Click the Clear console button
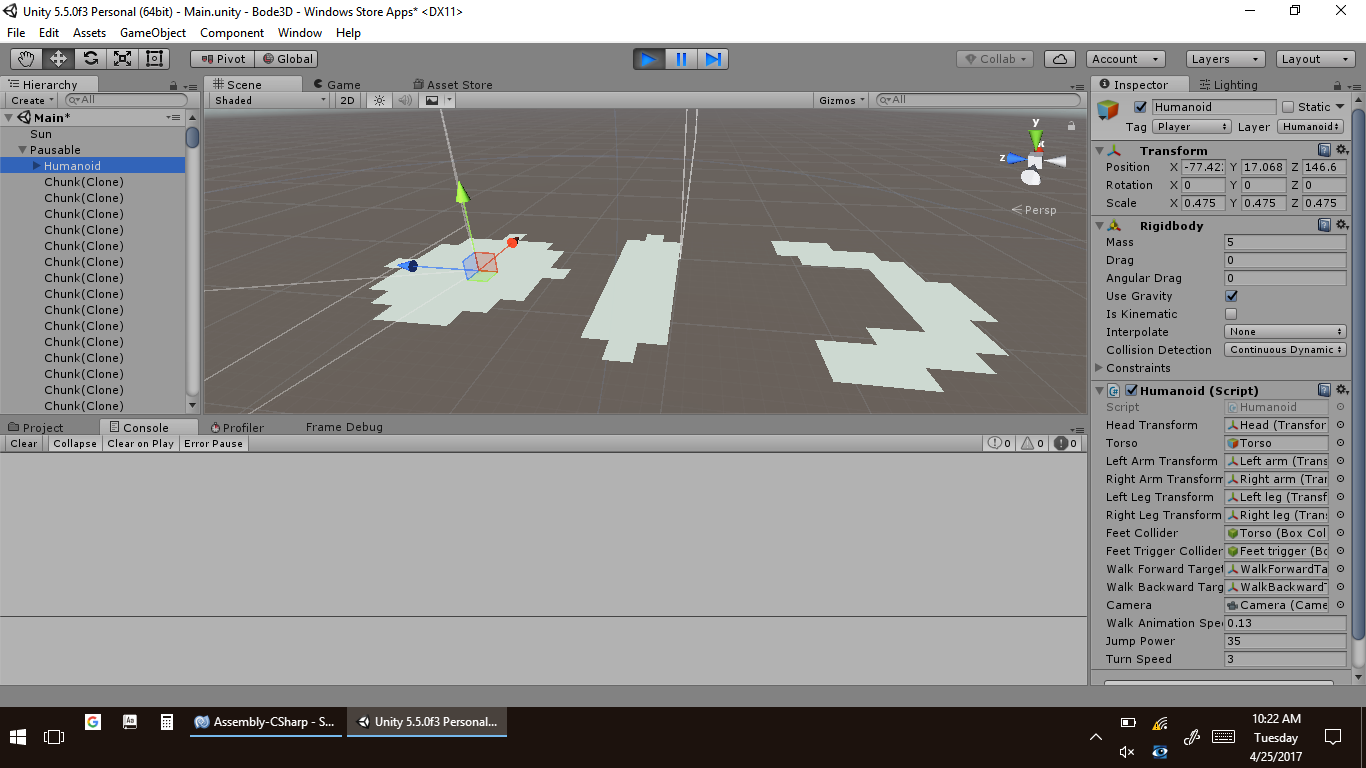Viewport: 1366px width, 768px height. tap(24, 444)
